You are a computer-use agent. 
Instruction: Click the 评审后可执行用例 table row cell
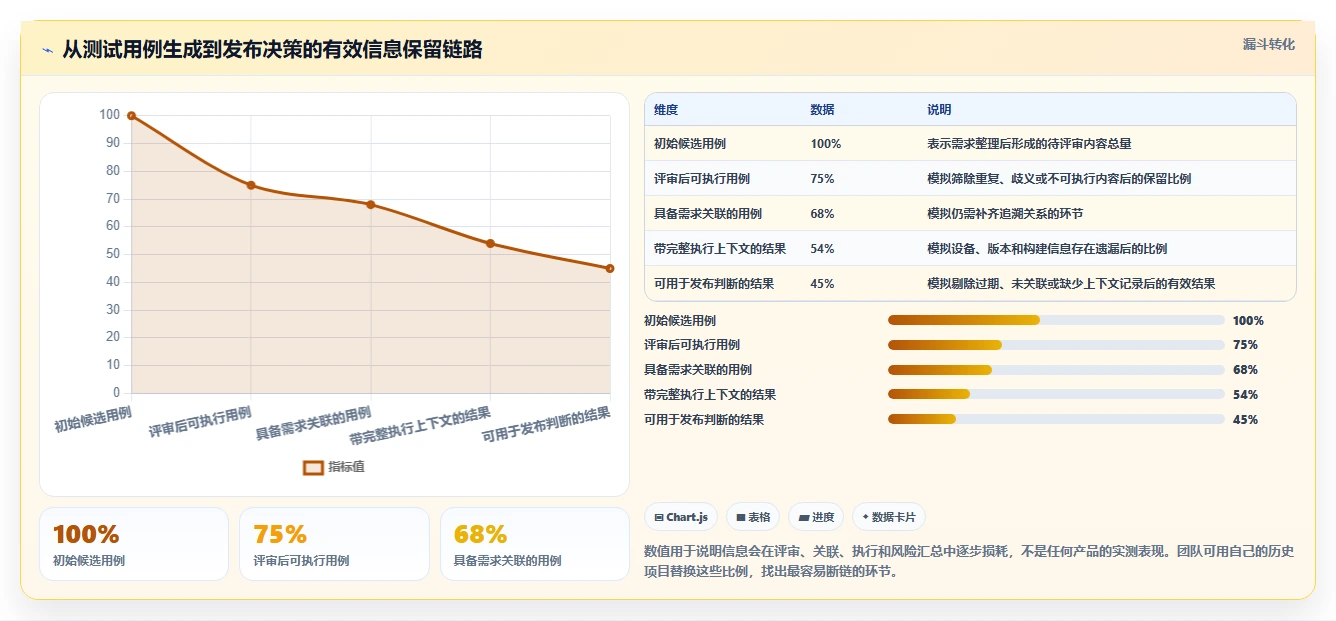(702, 179)
